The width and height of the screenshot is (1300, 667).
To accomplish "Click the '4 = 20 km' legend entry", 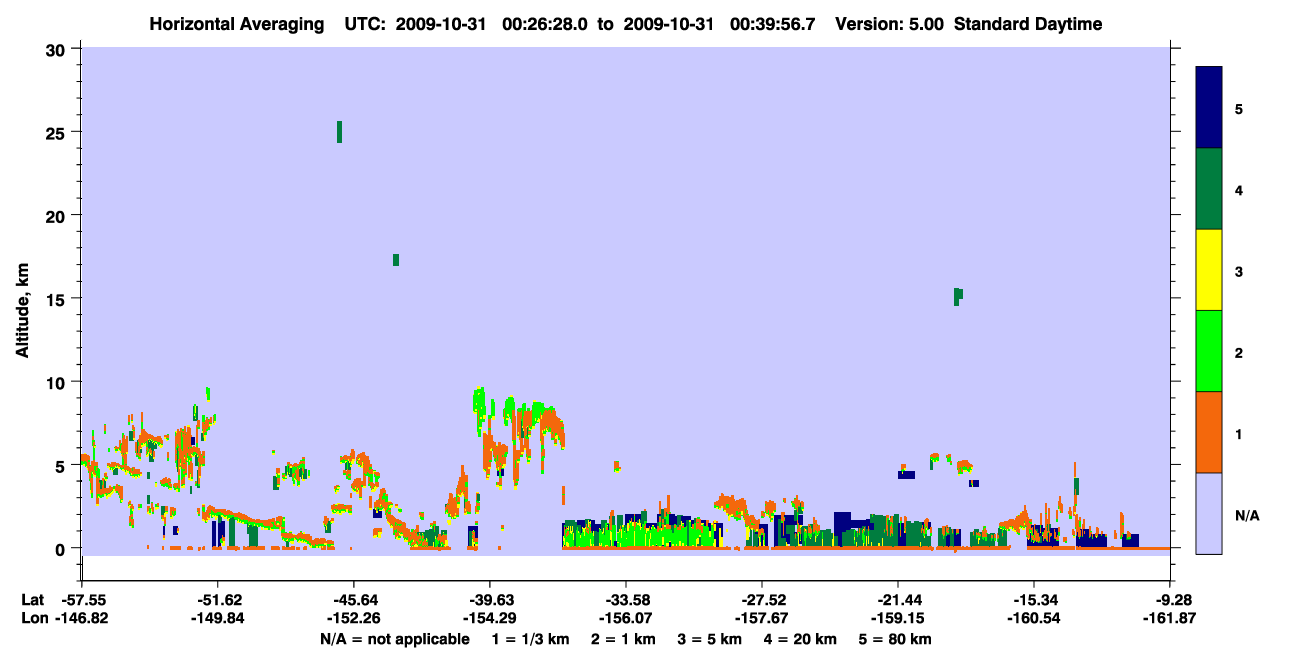I will point(802,639).
